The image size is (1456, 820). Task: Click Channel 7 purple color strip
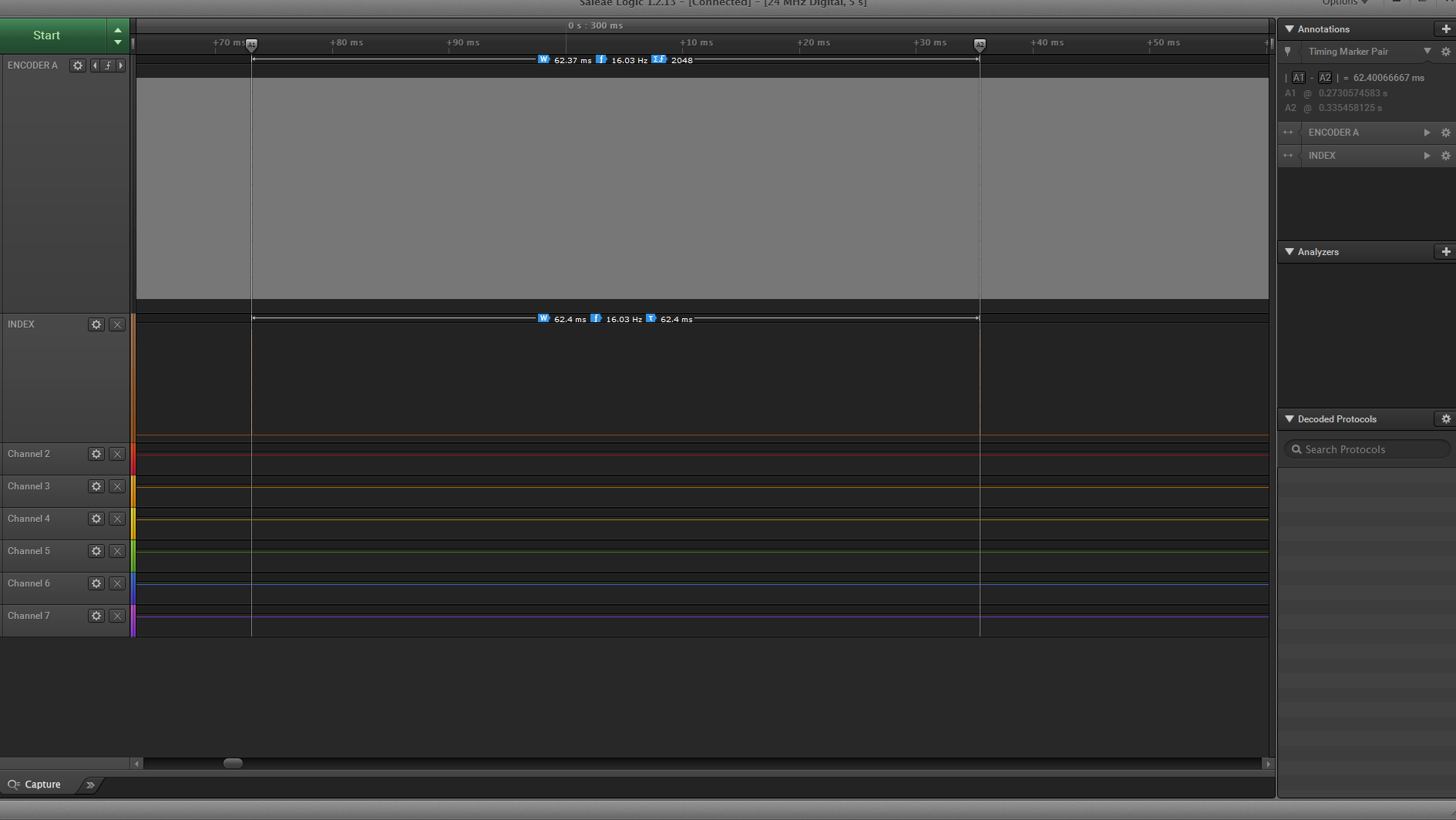click(x=133, y=620)
